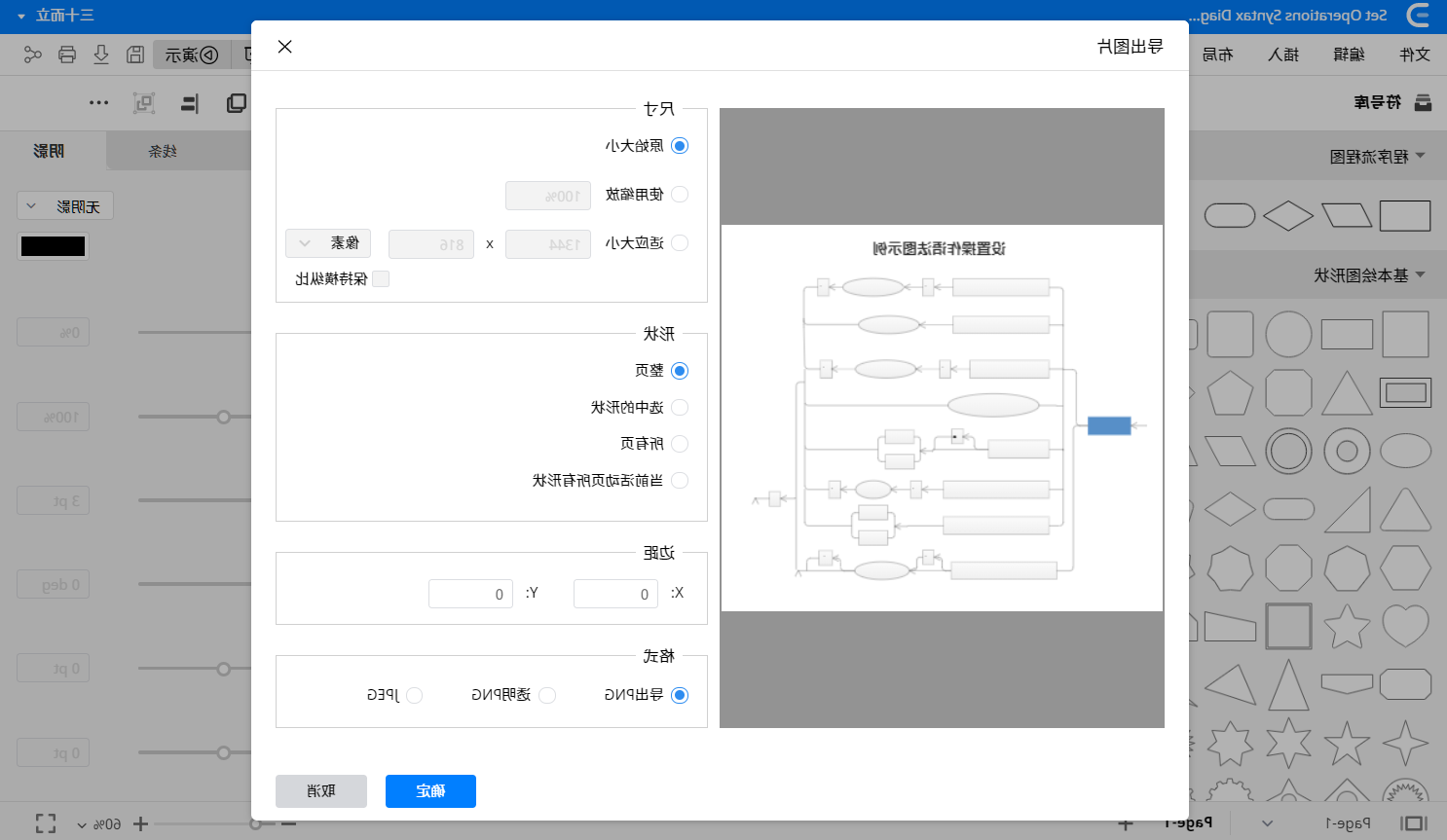Click the download export icon in toolbar

click(101, 55)
